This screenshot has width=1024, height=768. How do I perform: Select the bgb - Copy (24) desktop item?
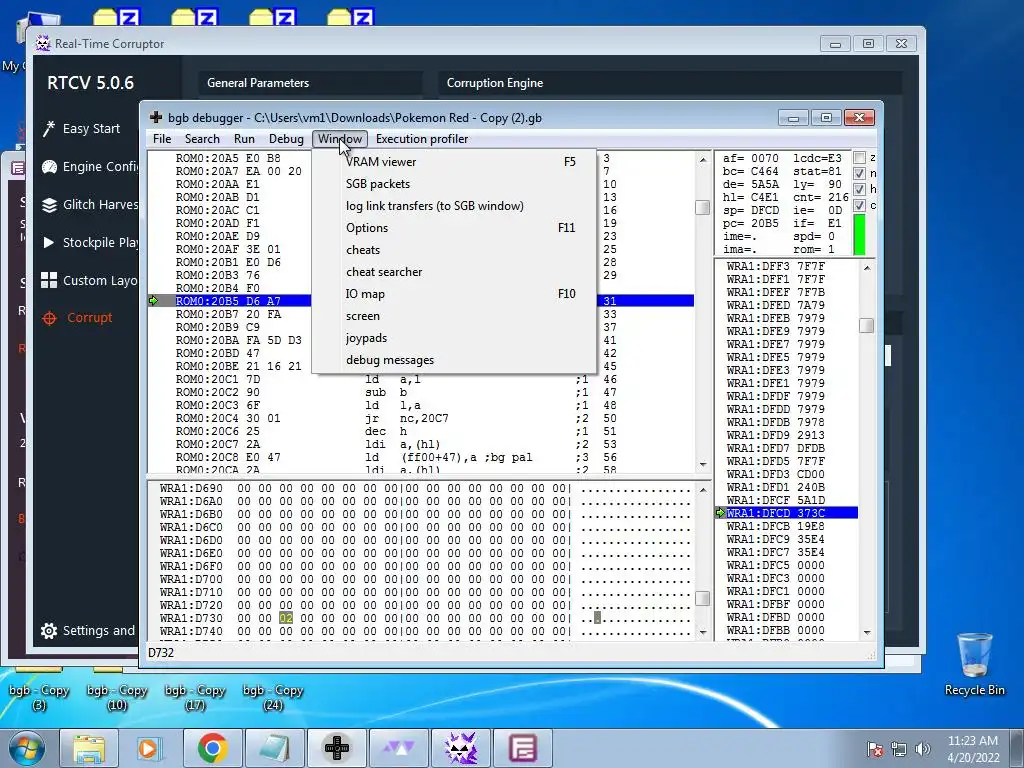[273, 696]
